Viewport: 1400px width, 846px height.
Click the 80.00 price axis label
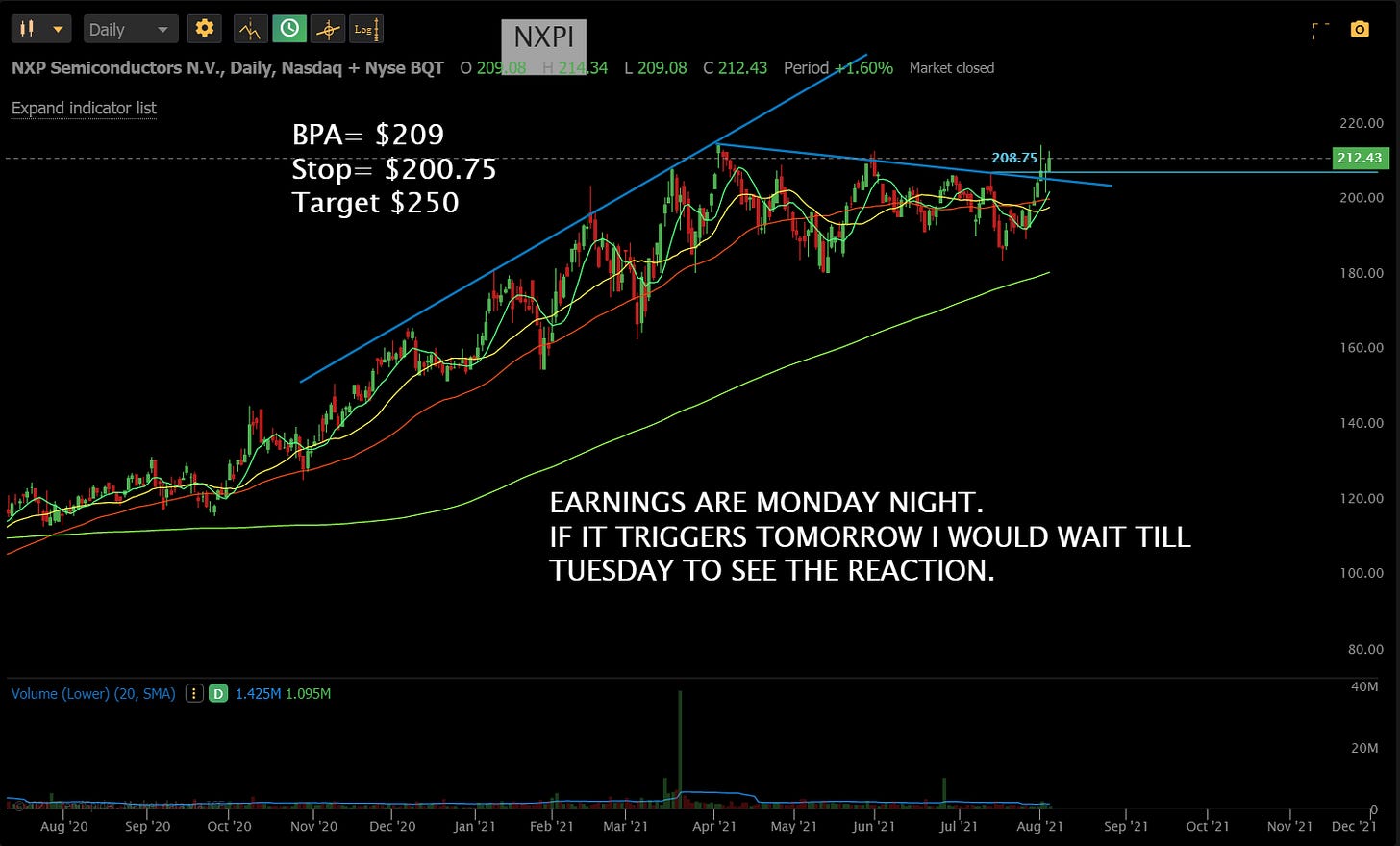(1365, 649)
